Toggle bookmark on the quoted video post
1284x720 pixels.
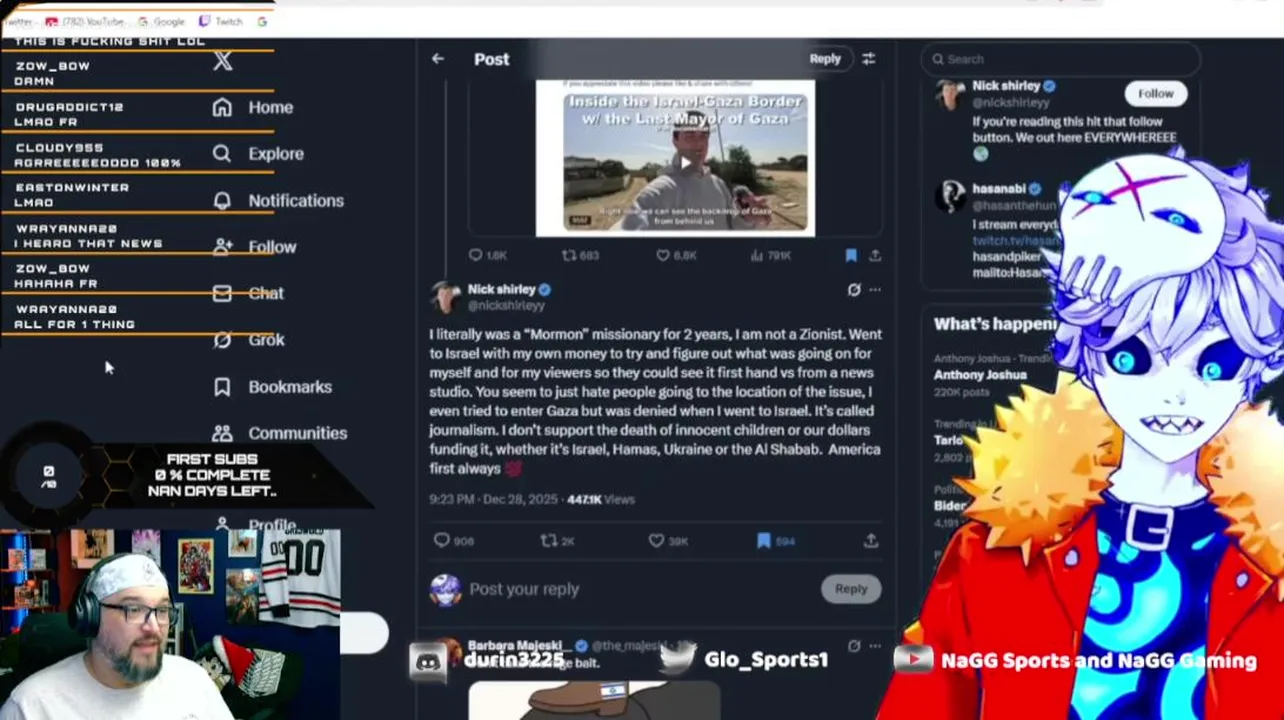851,255
